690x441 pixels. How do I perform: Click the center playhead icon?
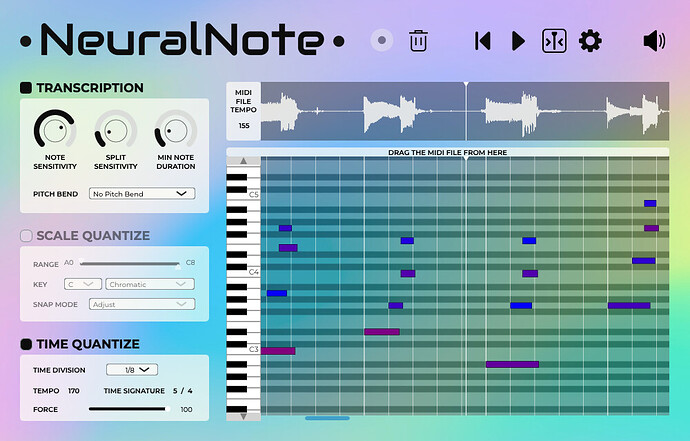[x=553, y=41]
